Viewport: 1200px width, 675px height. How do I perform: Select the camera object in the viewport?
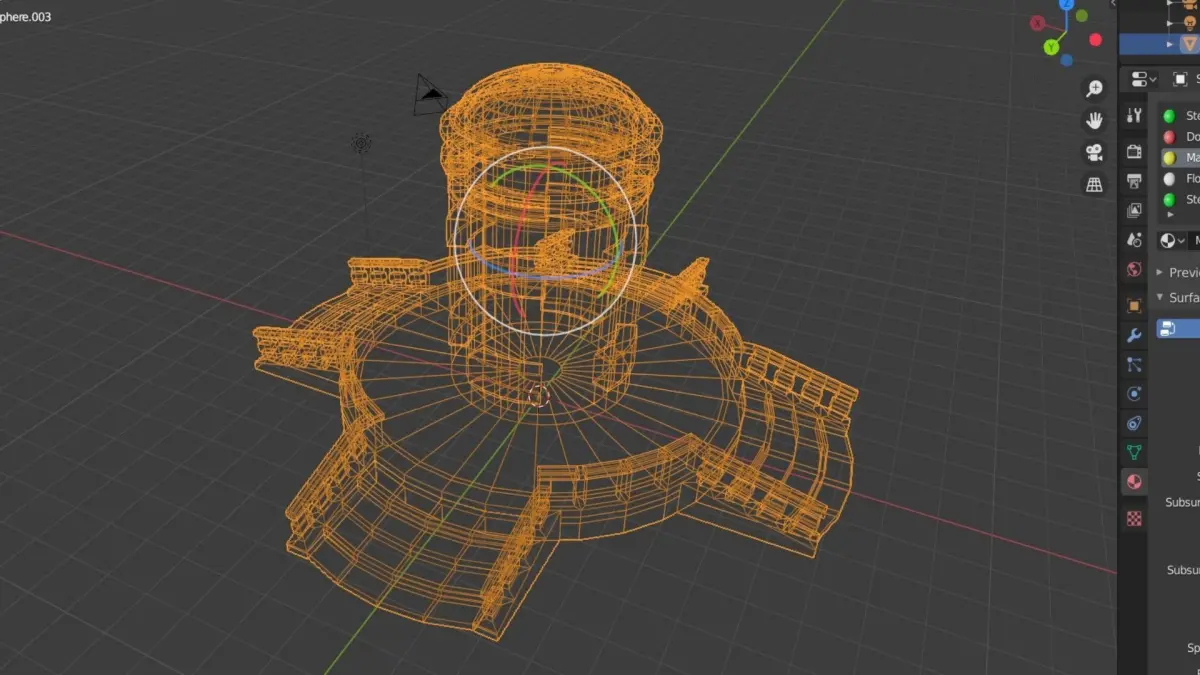[430, 94]
